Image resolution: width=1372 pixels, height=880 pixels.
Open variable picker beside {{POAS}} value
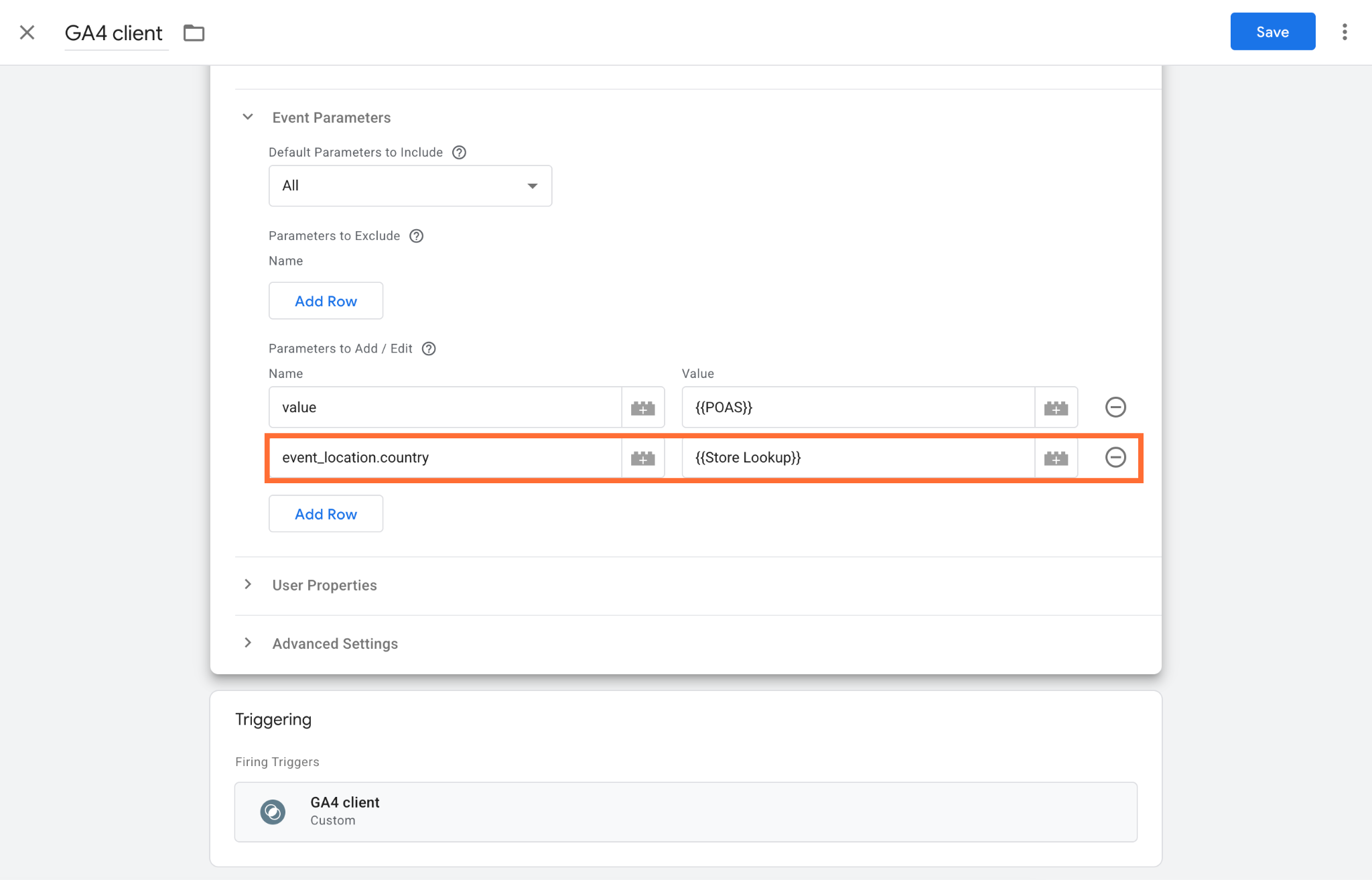click(x=1056, y=407)
